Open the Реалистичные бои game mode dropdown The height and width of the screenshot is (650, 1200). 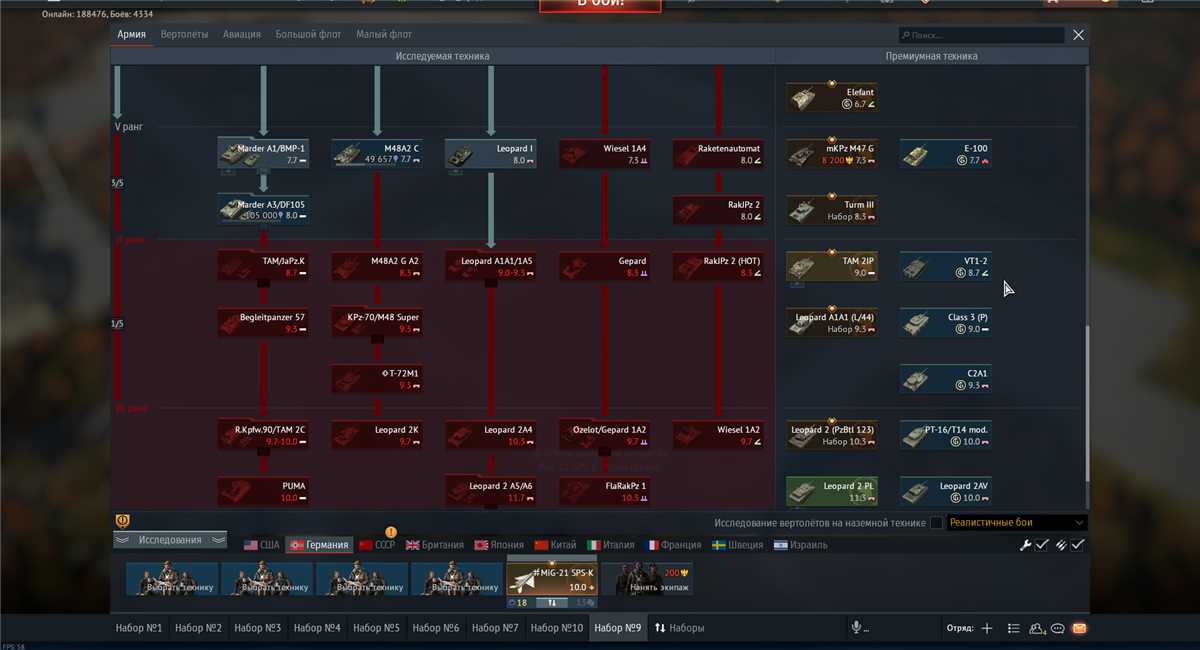click(1017, 522)
